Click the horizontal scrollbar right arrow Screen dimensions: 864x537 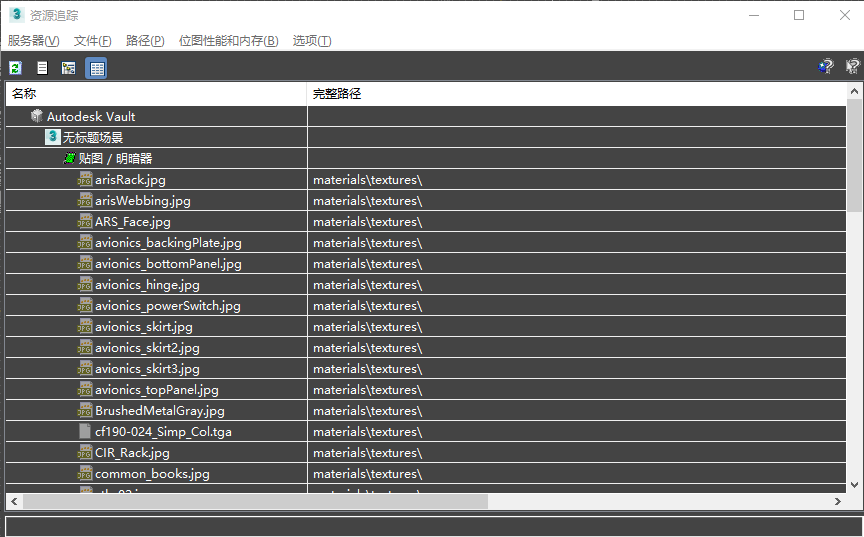coord(838,501)
